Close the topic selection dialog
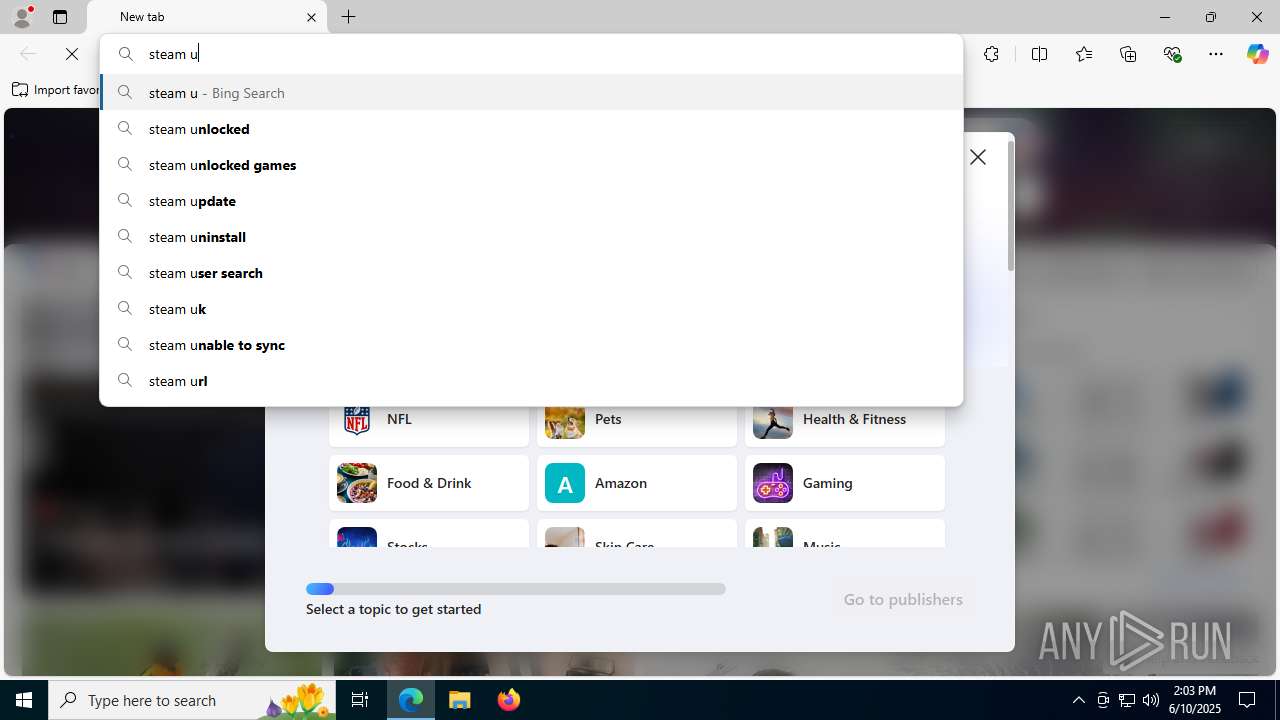 click(x=978, y=157)
